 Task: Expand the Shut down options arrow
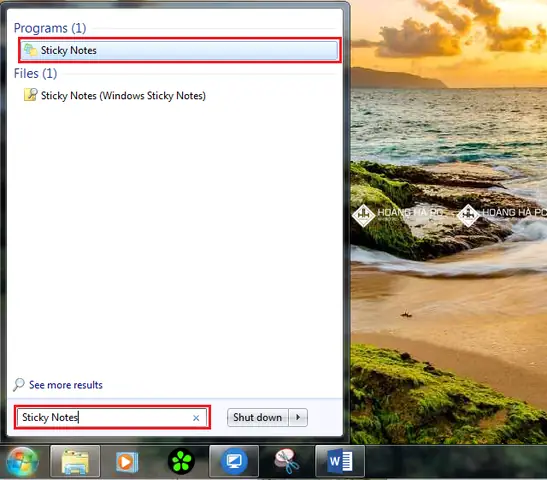(x=298, y=418)
